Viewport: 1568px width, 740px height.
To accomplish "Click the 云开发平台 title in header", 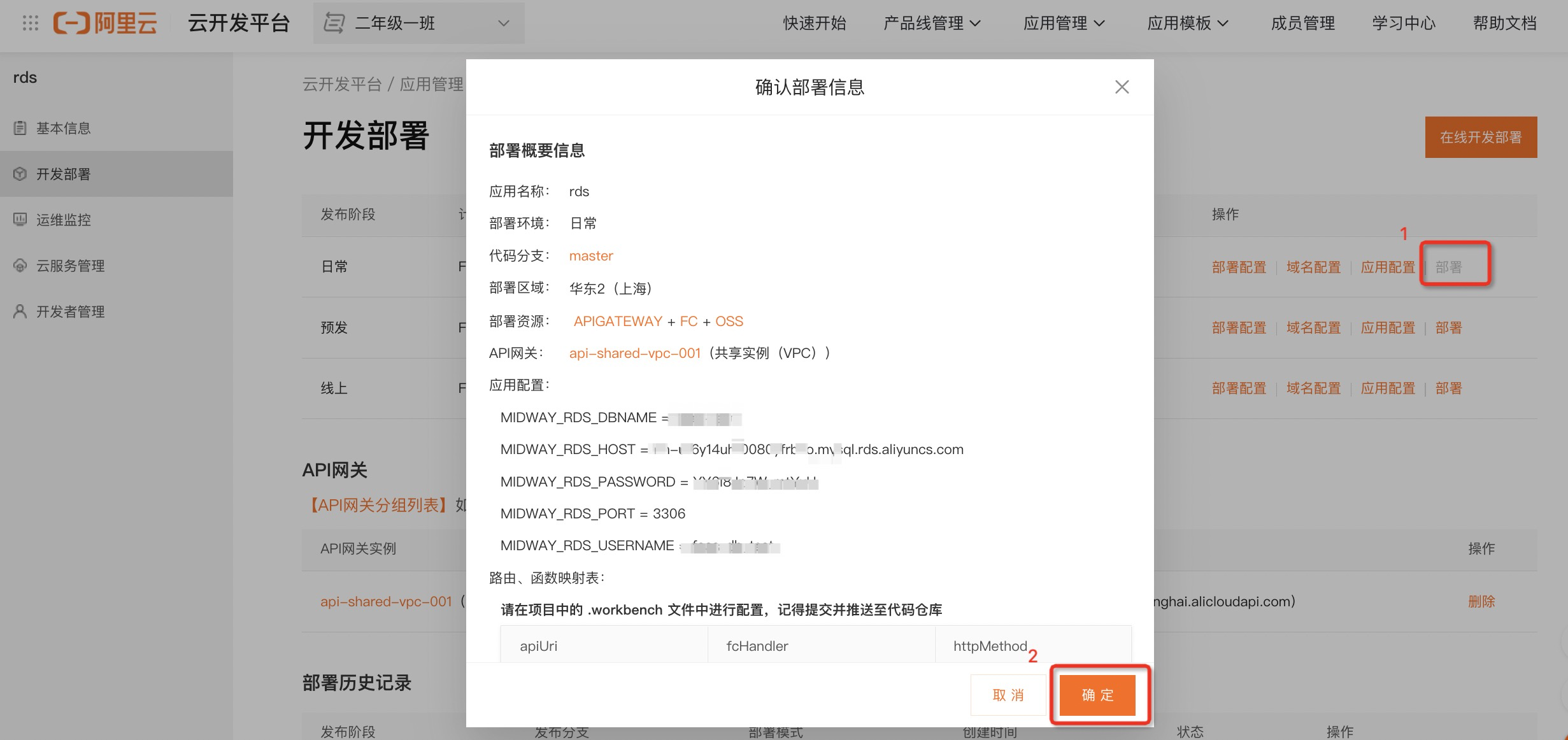I will [x=239, y=24].
